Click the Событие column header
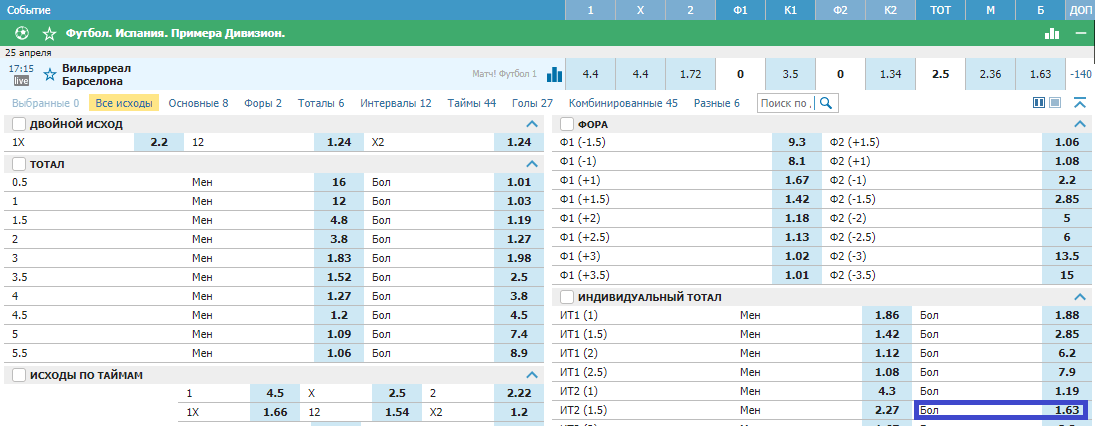The image size is (1095, 426). (27, 10)
